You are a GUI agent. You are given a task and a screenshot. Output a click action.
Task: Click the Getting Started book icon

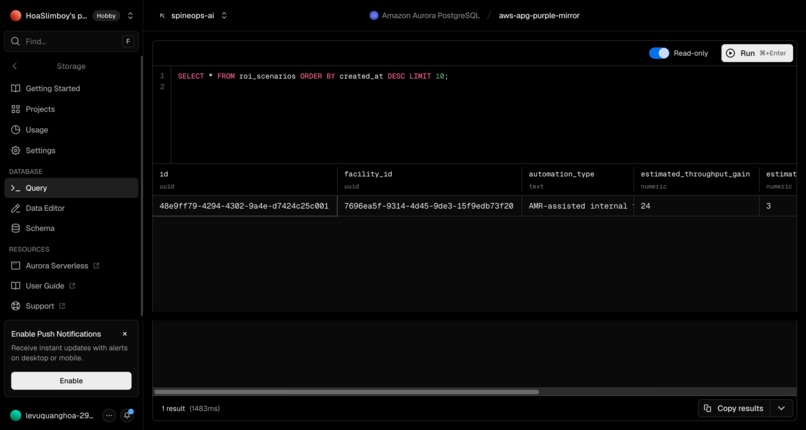tap(15, 88)
